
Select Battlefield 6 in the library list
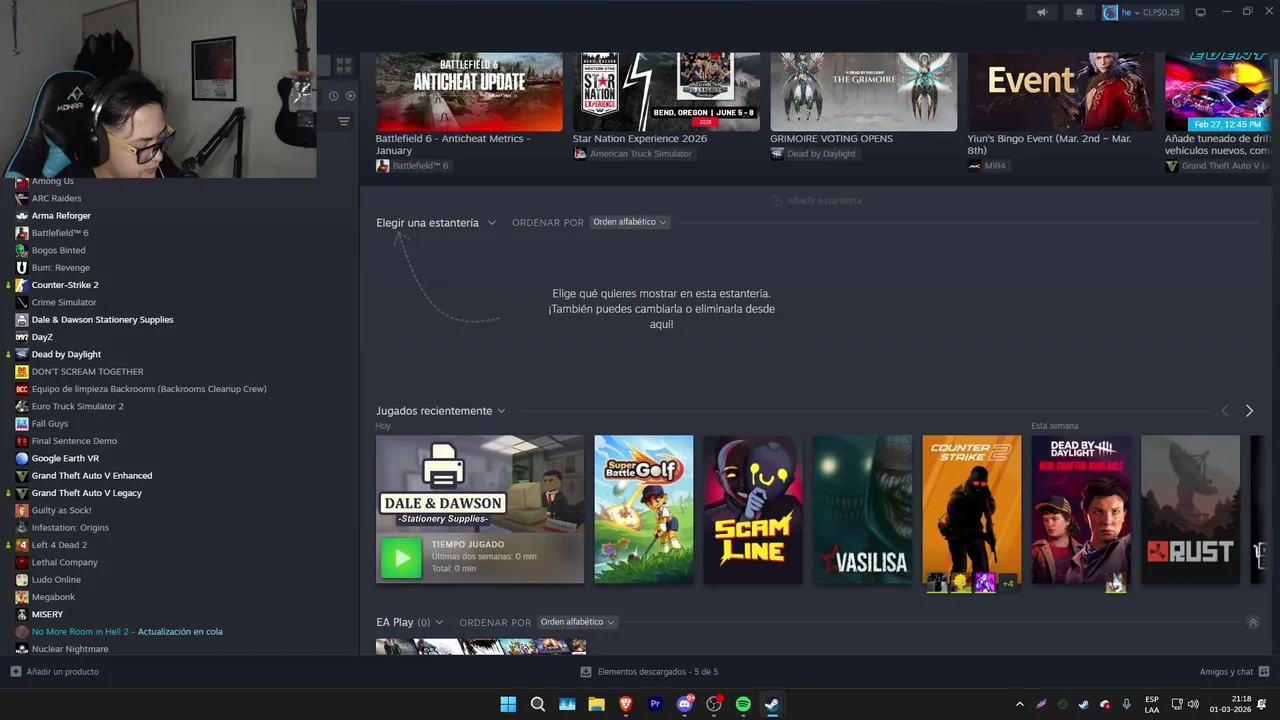60,233
